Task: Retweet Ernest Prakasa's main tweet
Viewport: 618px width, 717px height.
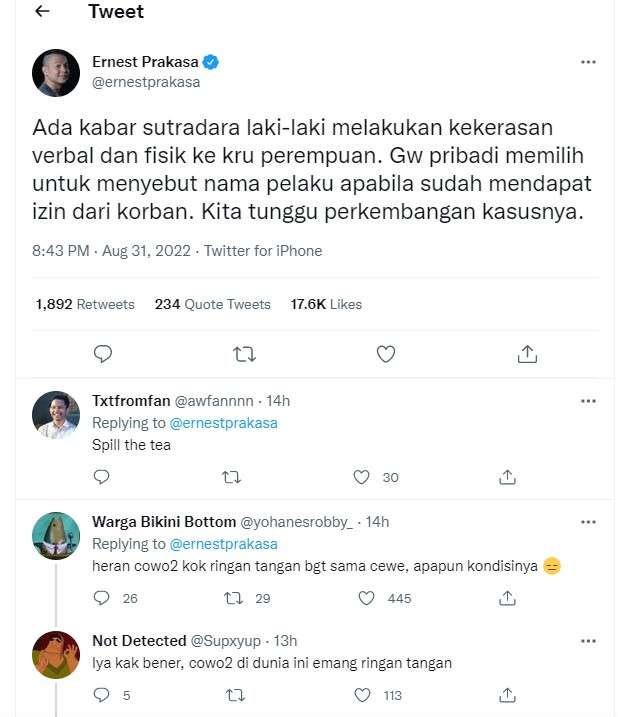Action: click(x=244, y=353)
